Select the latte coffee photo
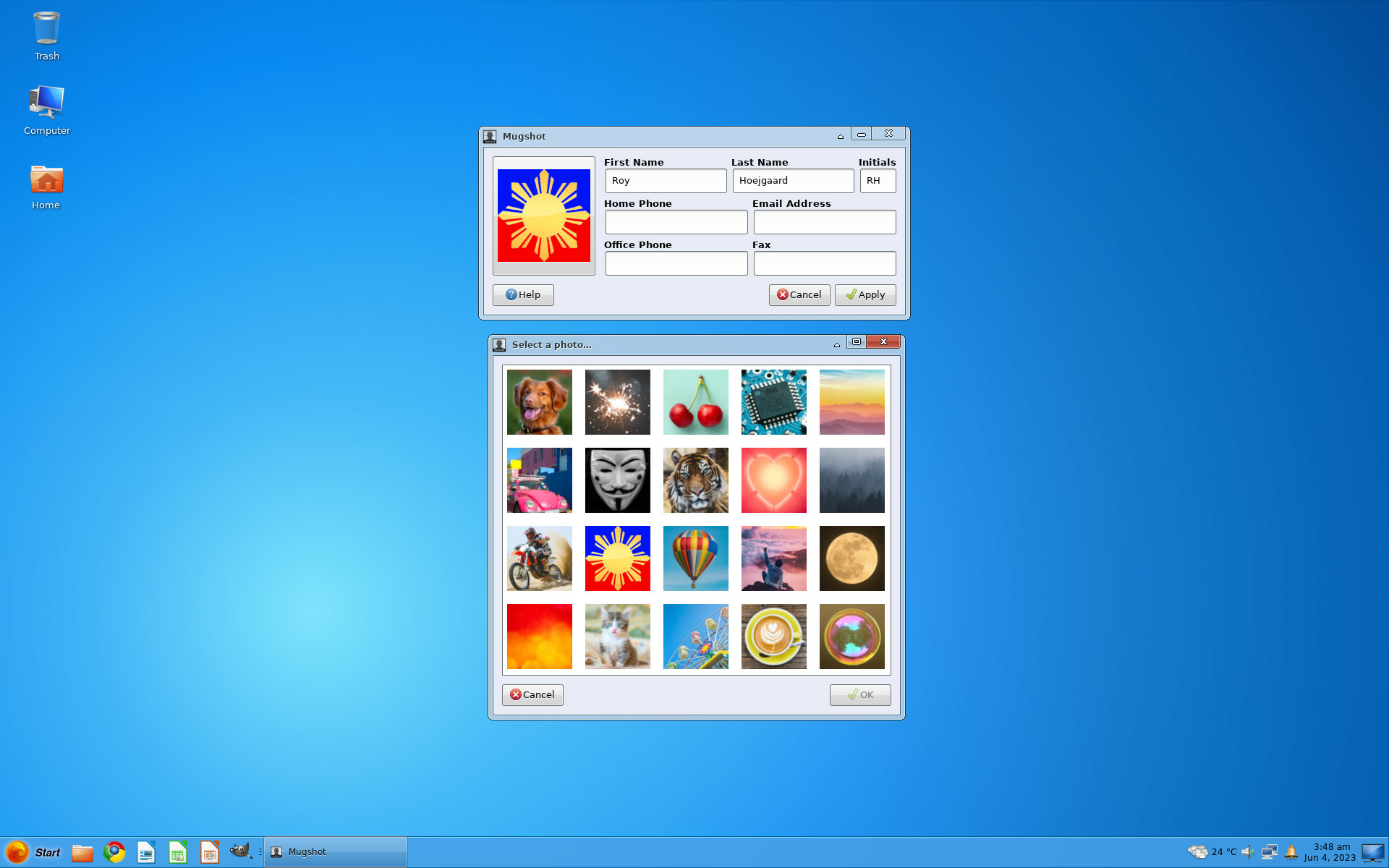 click(x=773, y=637)
